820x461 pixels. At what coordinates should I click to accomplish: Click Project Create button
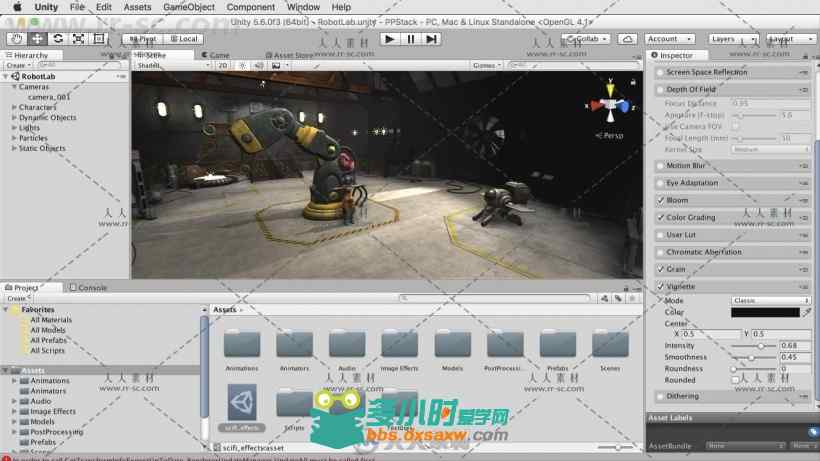18,298
